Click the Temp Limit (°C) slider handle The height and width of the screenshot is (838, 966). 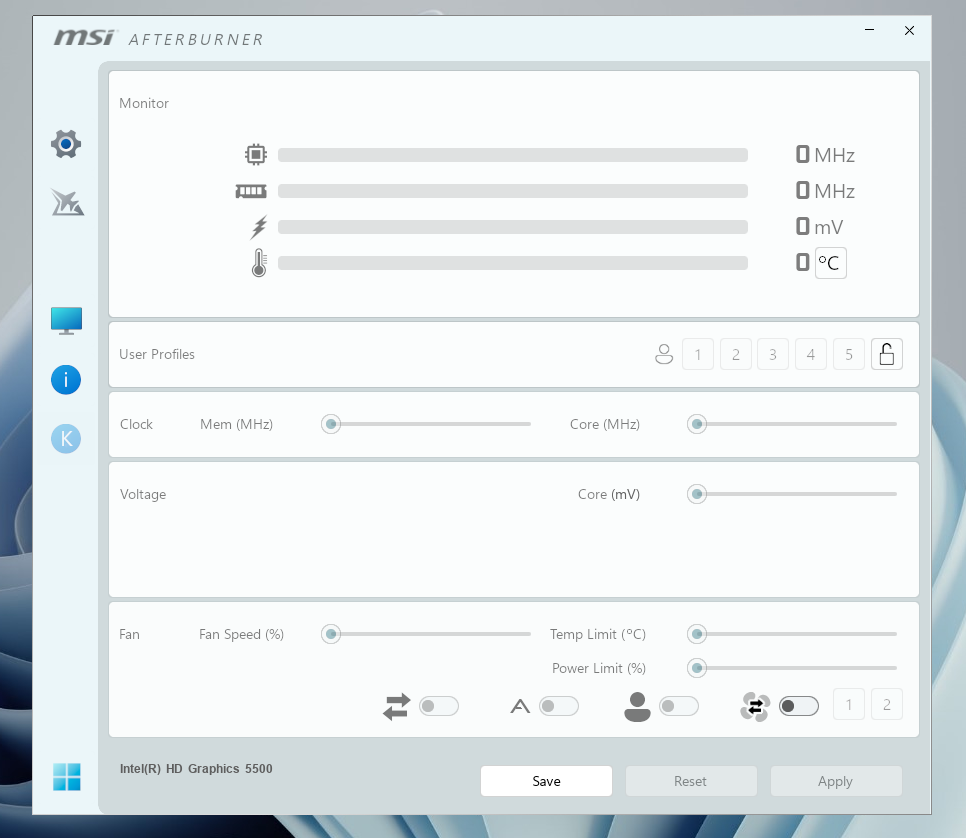pyautogui.click(x=697, y=634)
